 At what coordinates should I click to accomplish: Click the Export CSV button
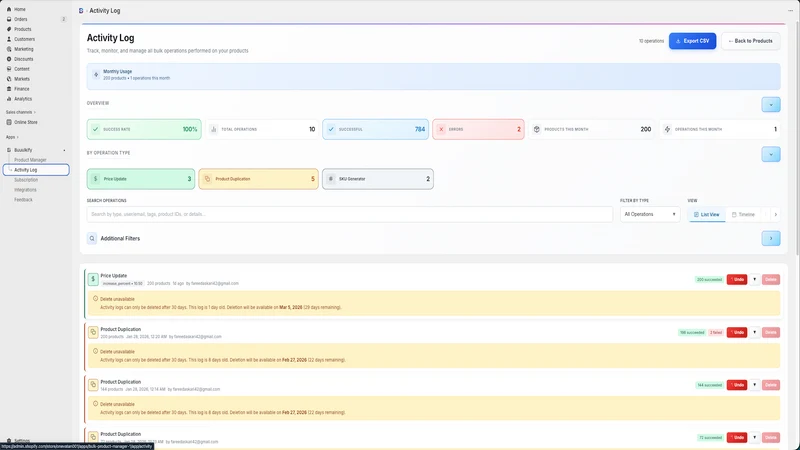point(692,41)
